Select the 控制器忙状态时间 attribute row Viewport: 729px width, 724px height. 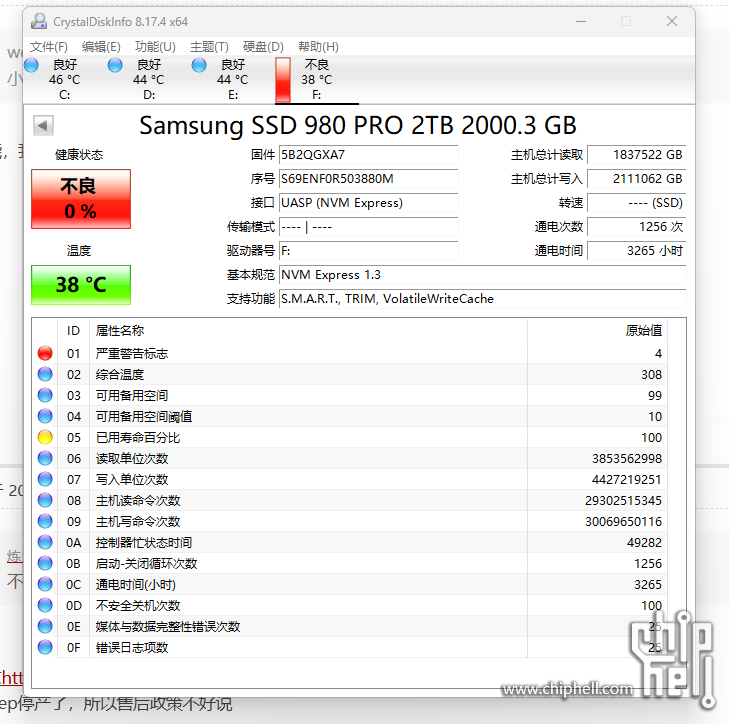pos(351,543)
